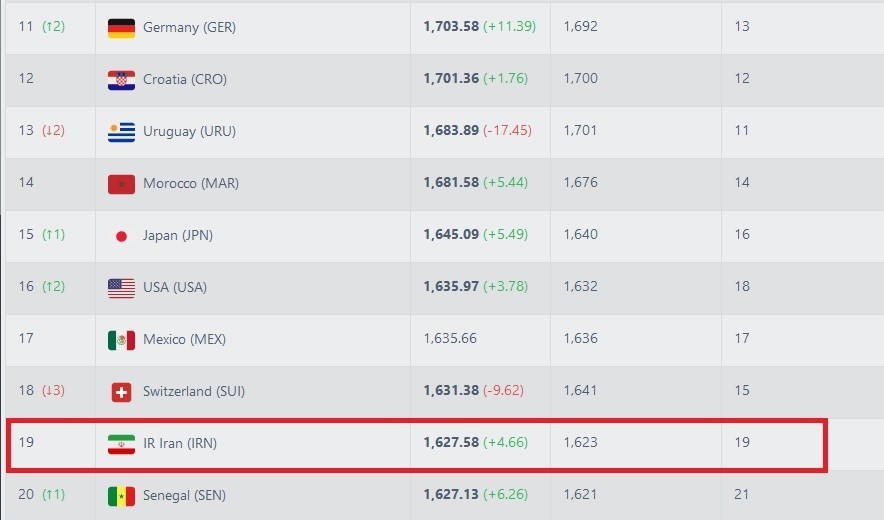Image resolution: width=884 pixels, height=520 pixels.
Task: Click the IR Iran flag icon
Action: 121,444
